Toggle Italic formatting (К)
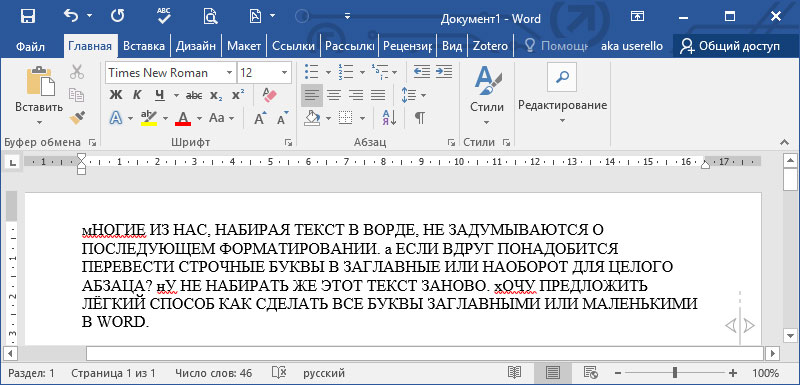Viewport: 800px width, 385px height. point(137,95)
